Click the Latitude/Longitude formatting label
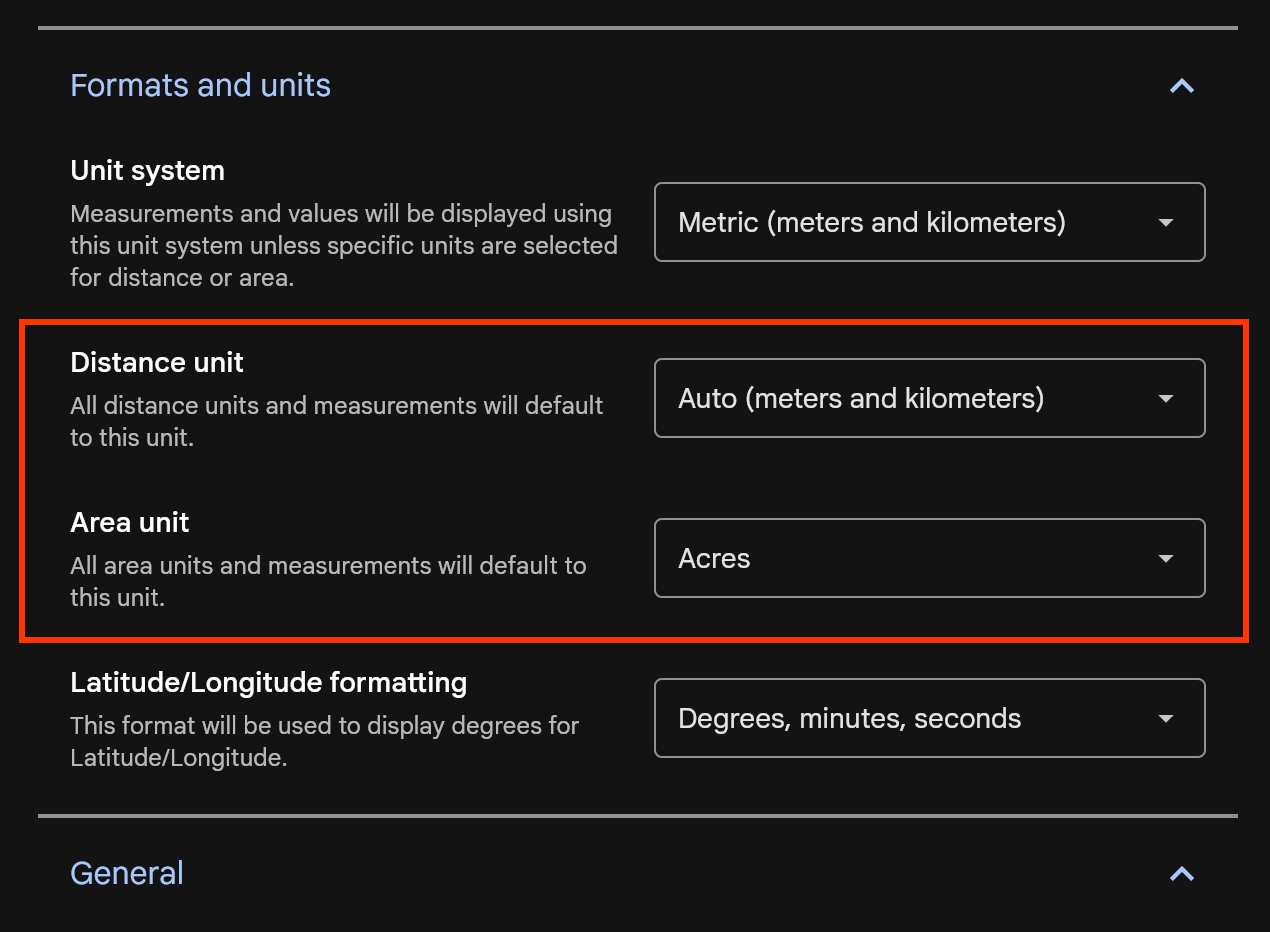The image size is (1270, 932). pos(269,683)
